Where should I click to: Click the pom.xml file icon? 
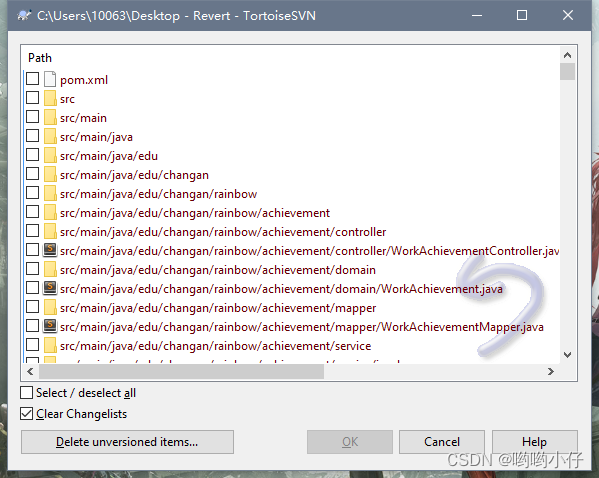coord(50,79)
